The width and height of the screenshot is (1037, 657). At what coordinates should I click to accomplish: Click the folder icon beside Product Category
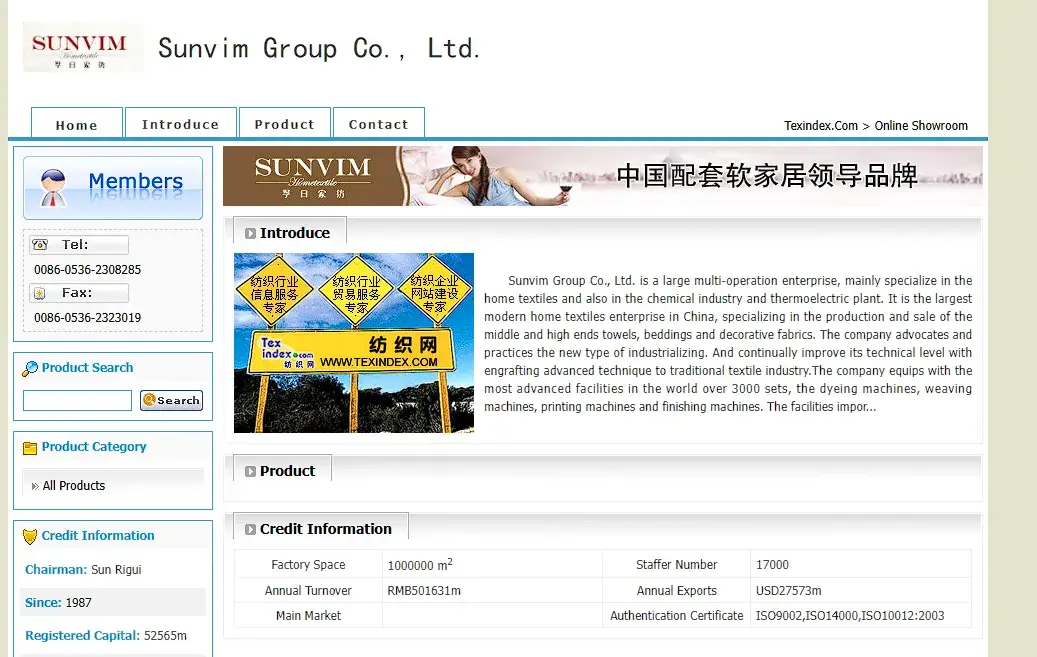click(x=30, y=448)
